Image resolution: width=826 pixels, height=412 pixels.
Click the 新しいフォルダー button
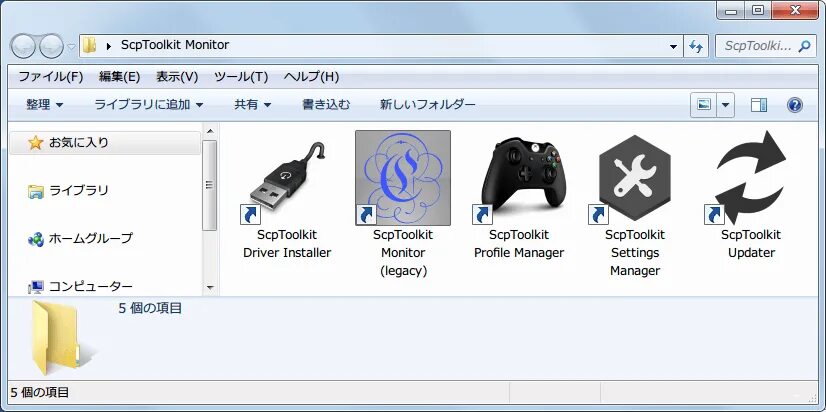click(x=428, y=105)
